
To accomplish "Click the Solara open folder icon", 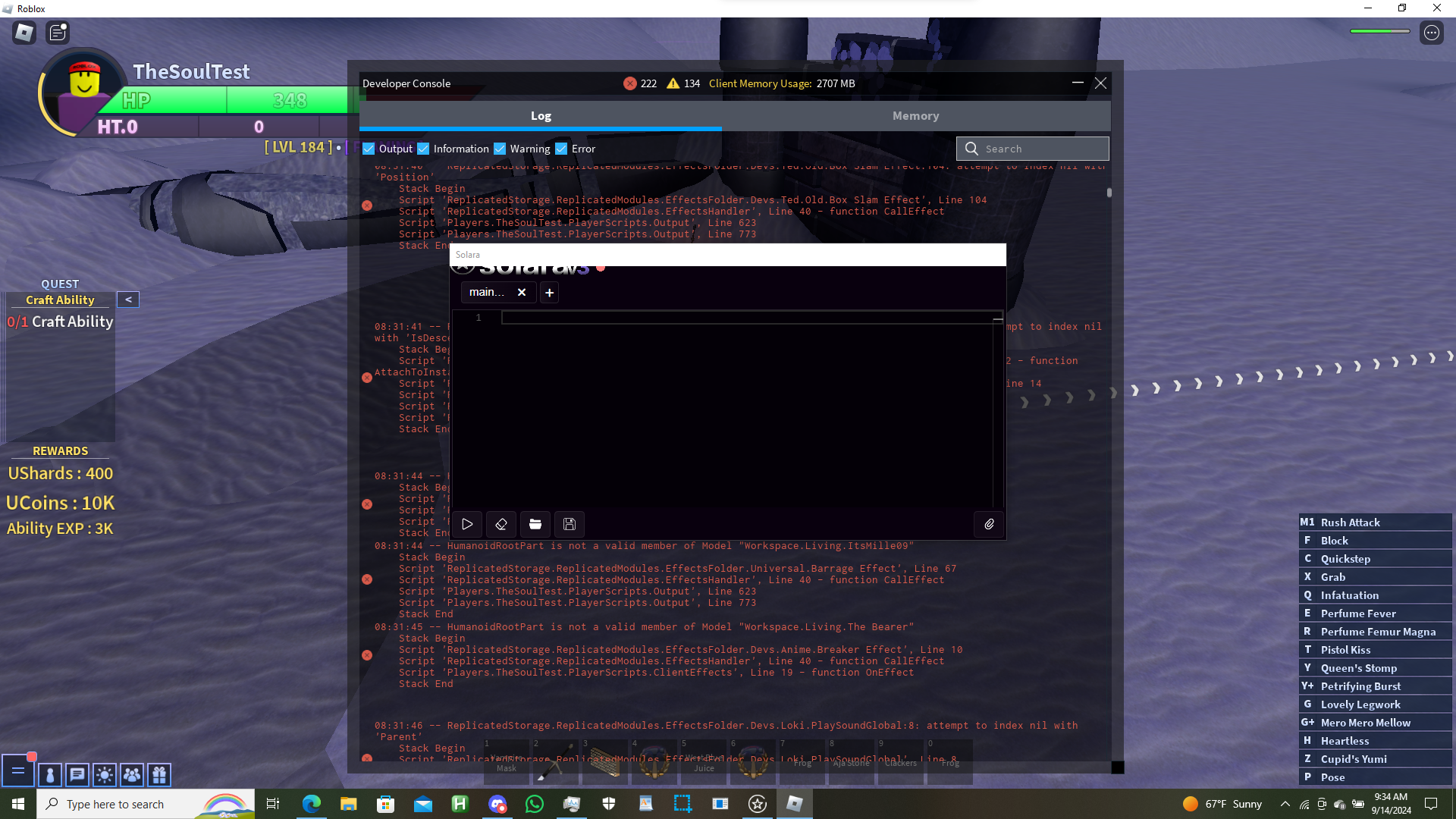I will coord(535,524).
